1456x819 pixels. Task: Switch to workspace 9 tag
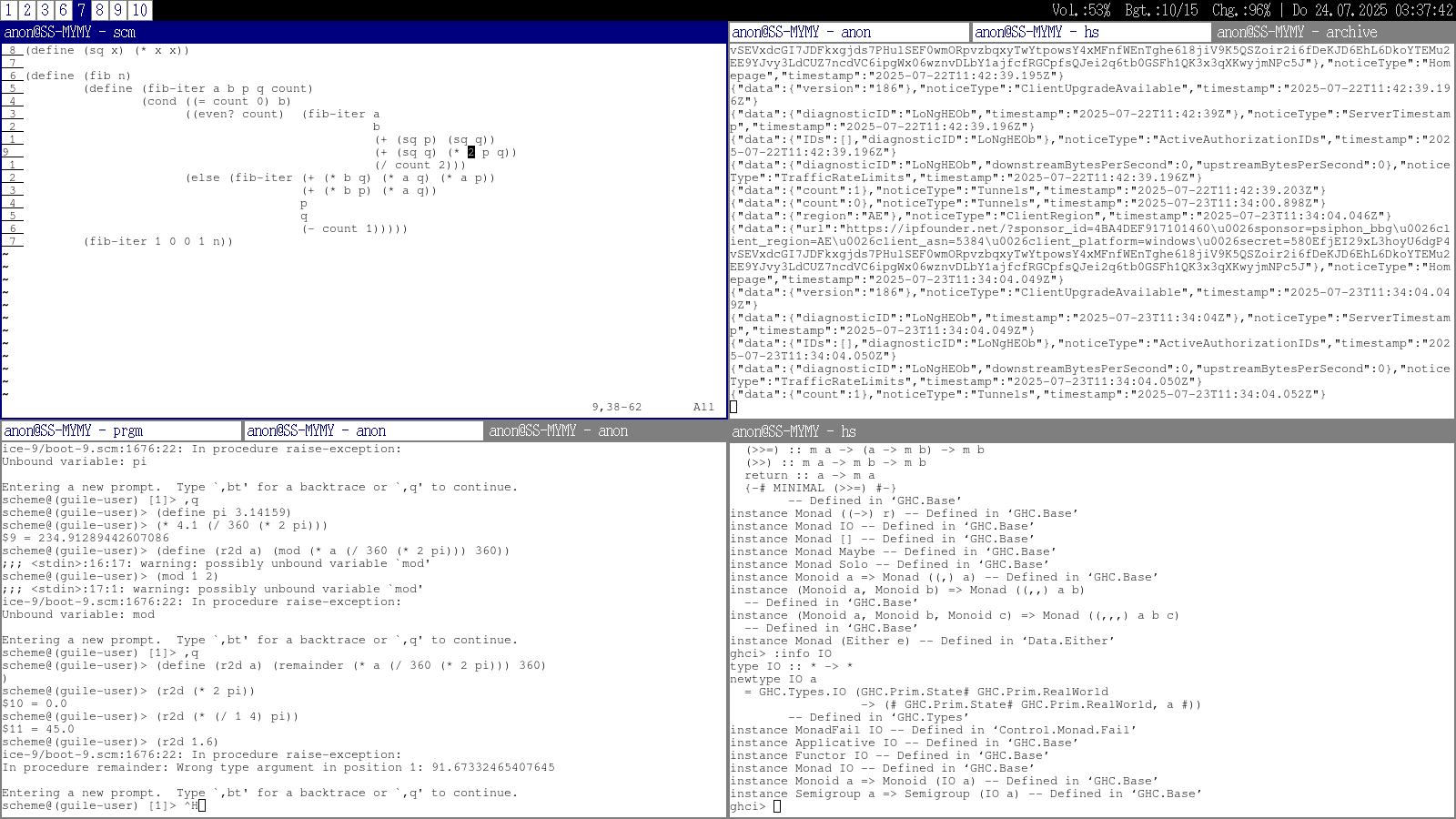pyautogui.click(x=118, y=10)
